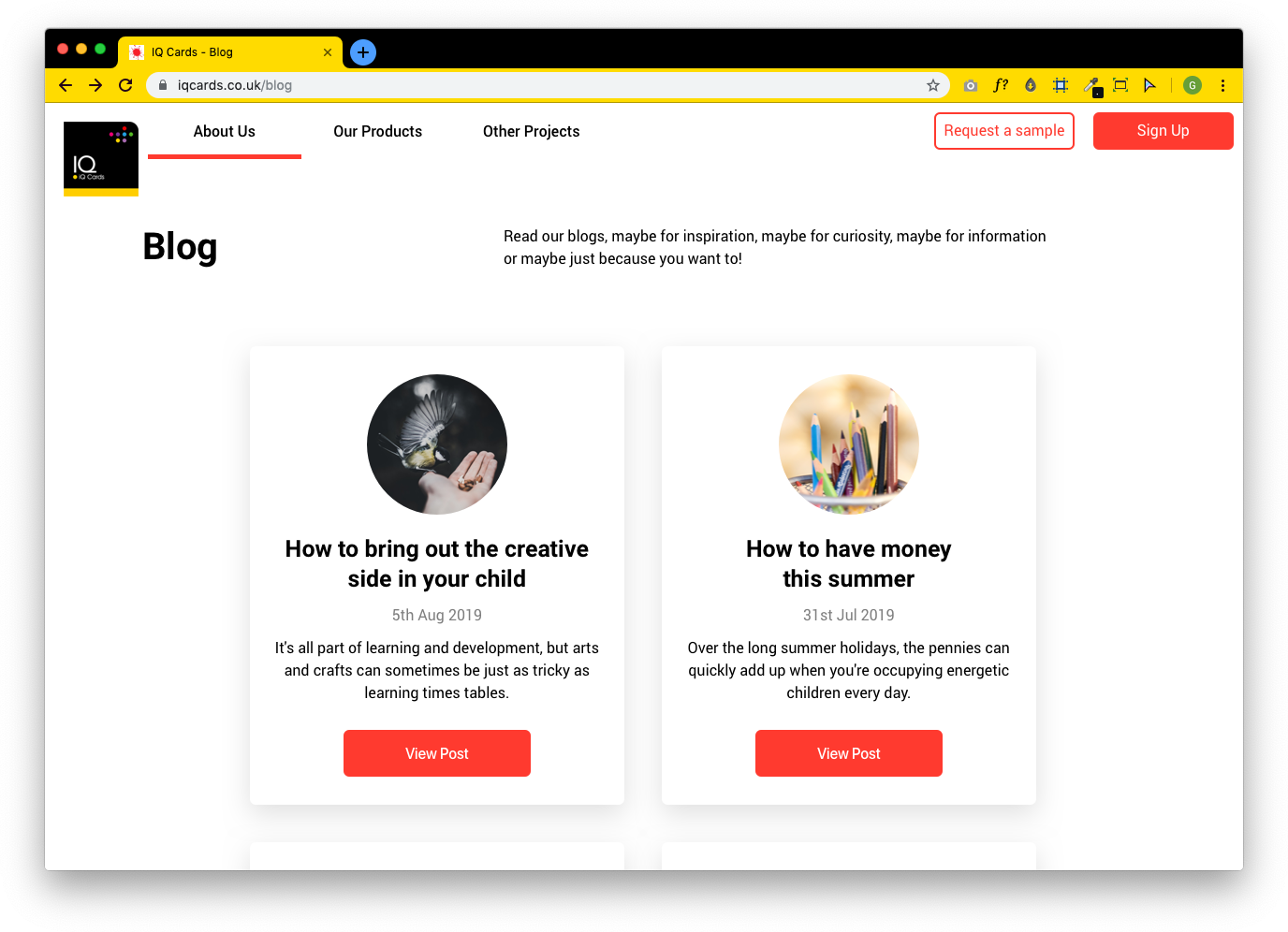Open the blue crop selection extension
The image size is (1288, 932).
(1061, 85)
